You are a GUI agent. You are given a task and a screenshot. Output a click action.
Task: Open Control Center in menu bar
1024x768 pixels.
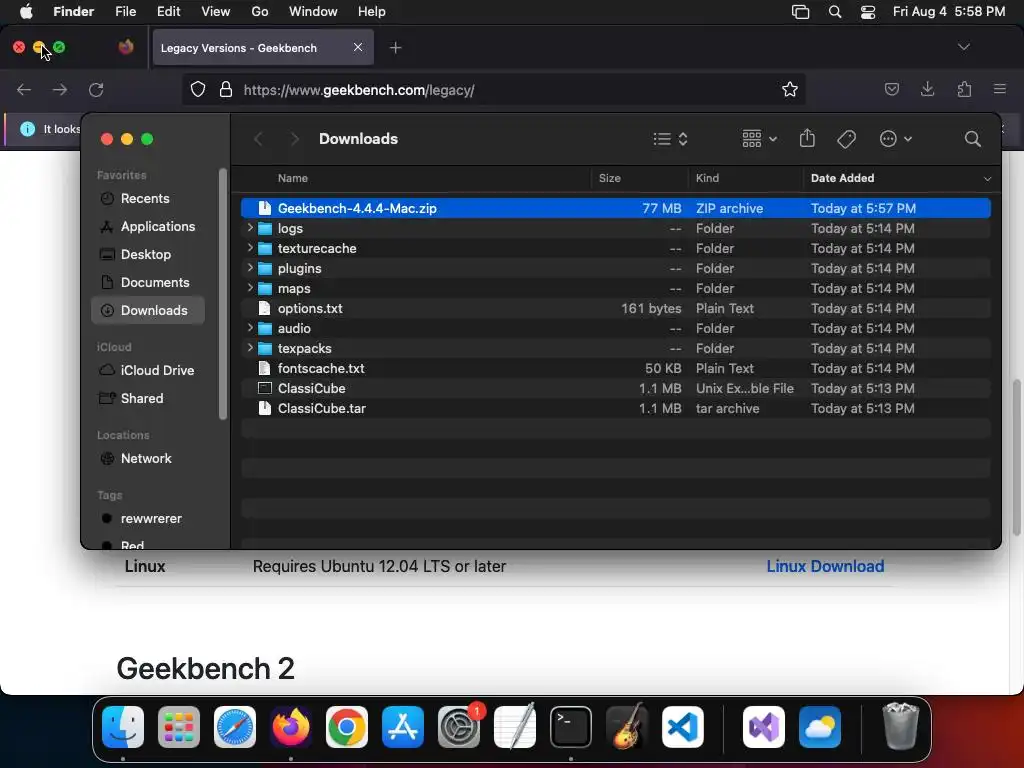click(867, 12)
